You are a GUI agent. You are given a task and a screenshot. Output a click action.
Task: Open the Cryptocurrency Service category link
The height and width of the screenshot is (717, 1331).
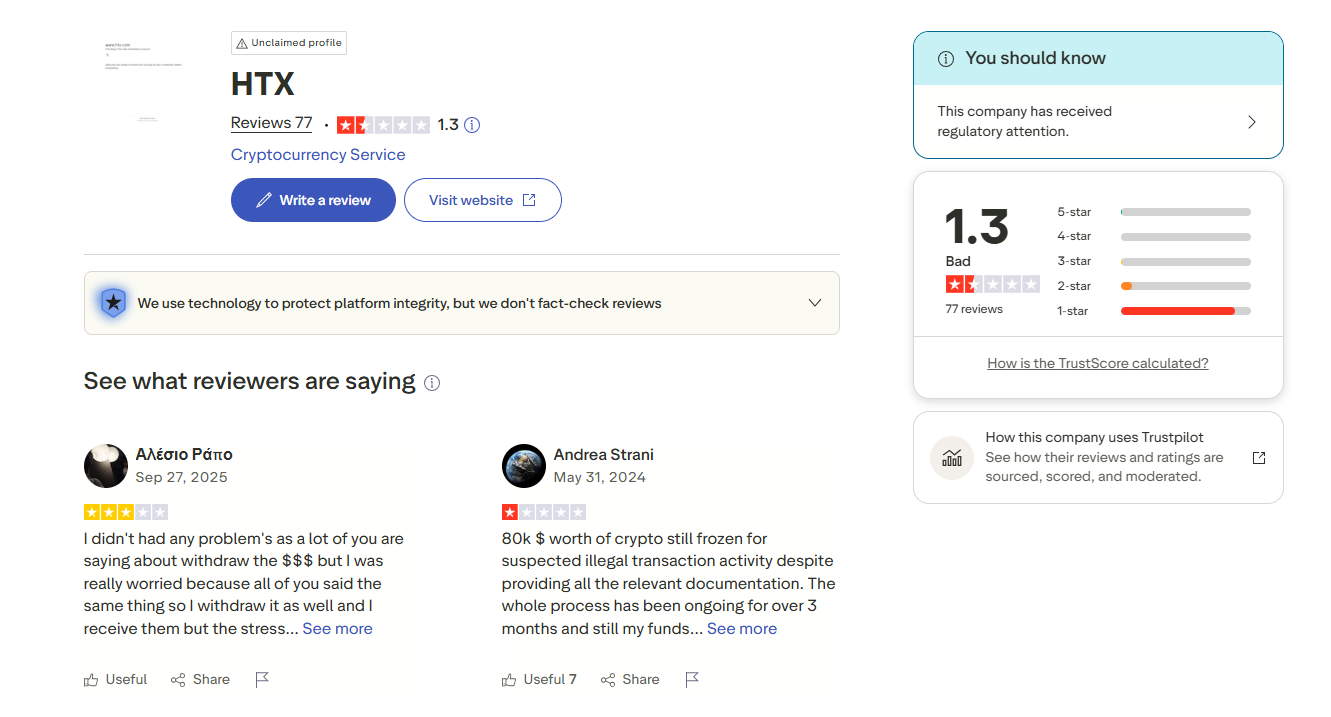click(x=318, y=155)
